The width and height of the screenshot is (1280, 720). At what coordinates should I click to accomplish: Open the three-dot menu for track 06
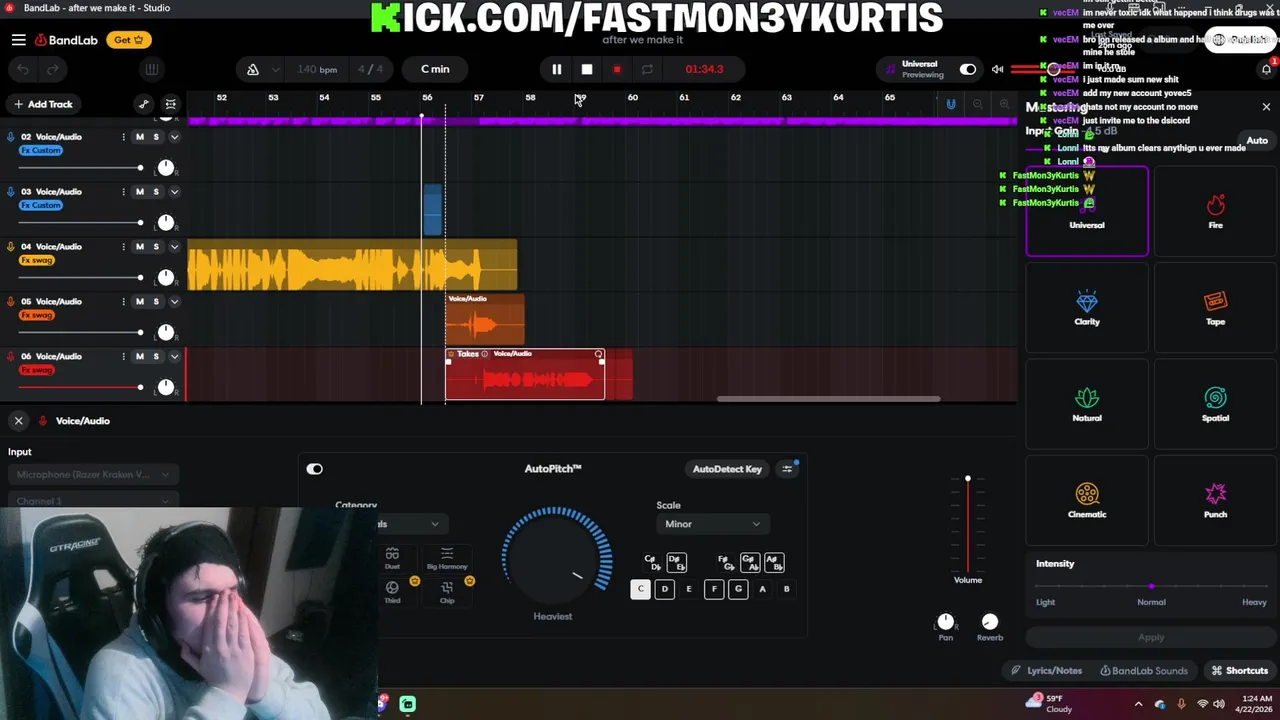tap(124, 357)
